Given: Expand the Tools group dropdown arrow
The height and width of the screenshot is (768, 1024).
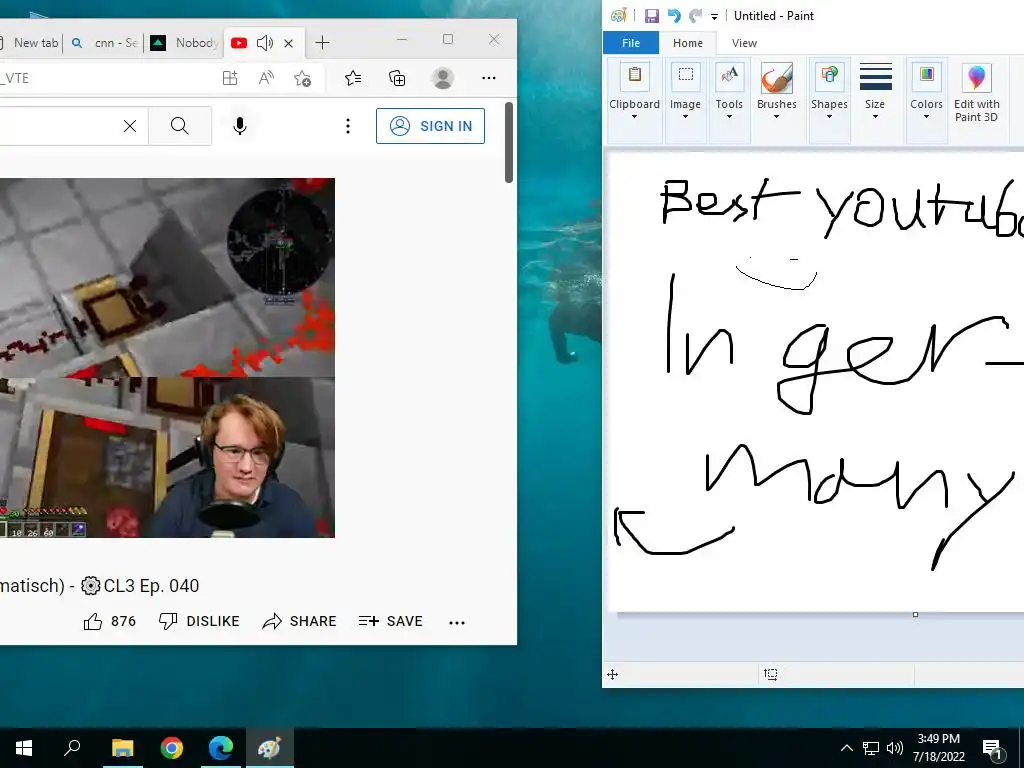Looking at the screenshot, I should point(729,118).
